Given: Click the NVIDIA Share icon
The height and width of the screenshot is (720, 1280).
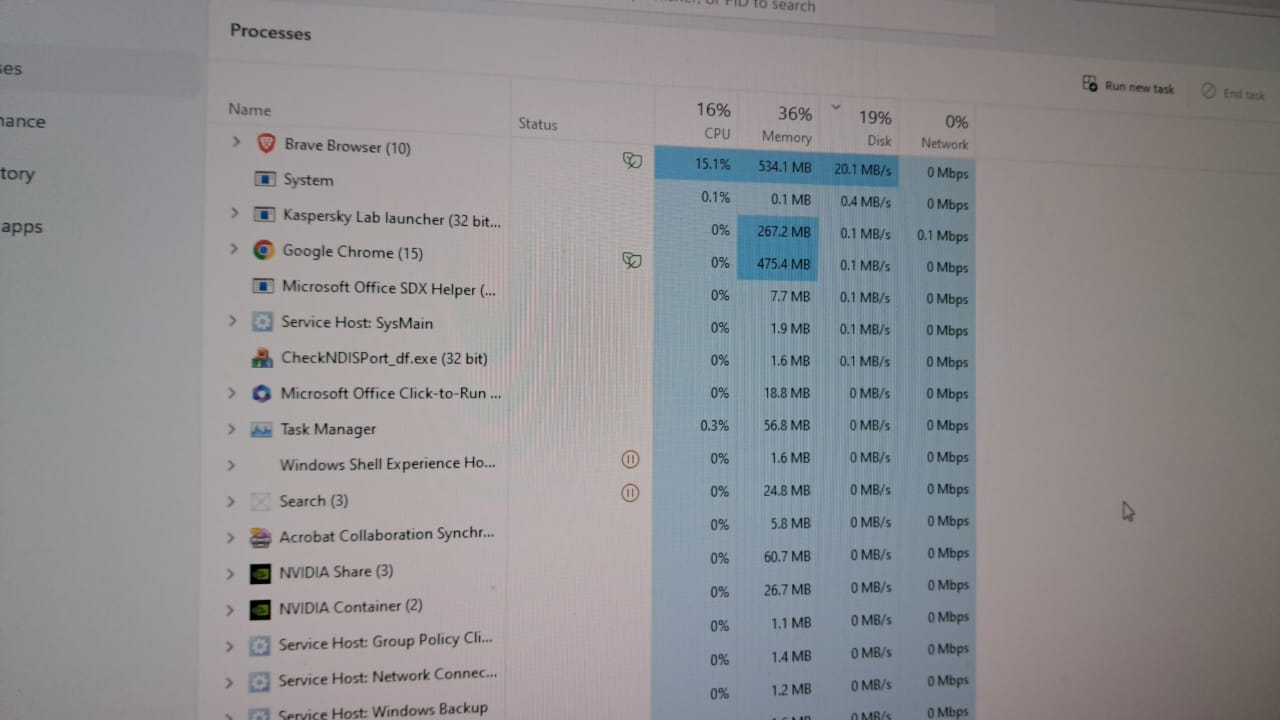Looking at the screenshot, I should [260, 573].
